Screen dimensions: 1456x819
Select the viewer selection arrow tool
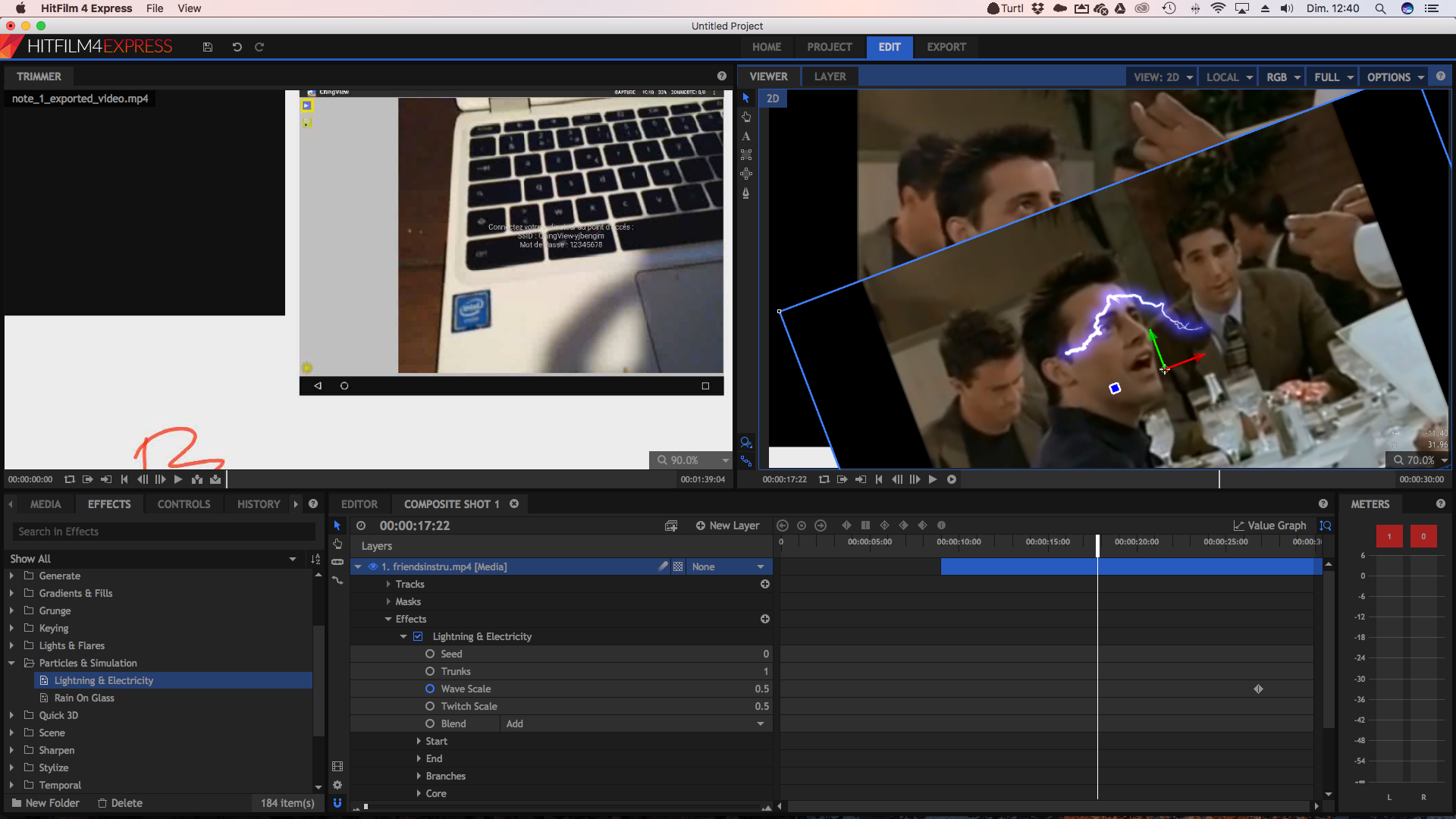tap(746, 98)
